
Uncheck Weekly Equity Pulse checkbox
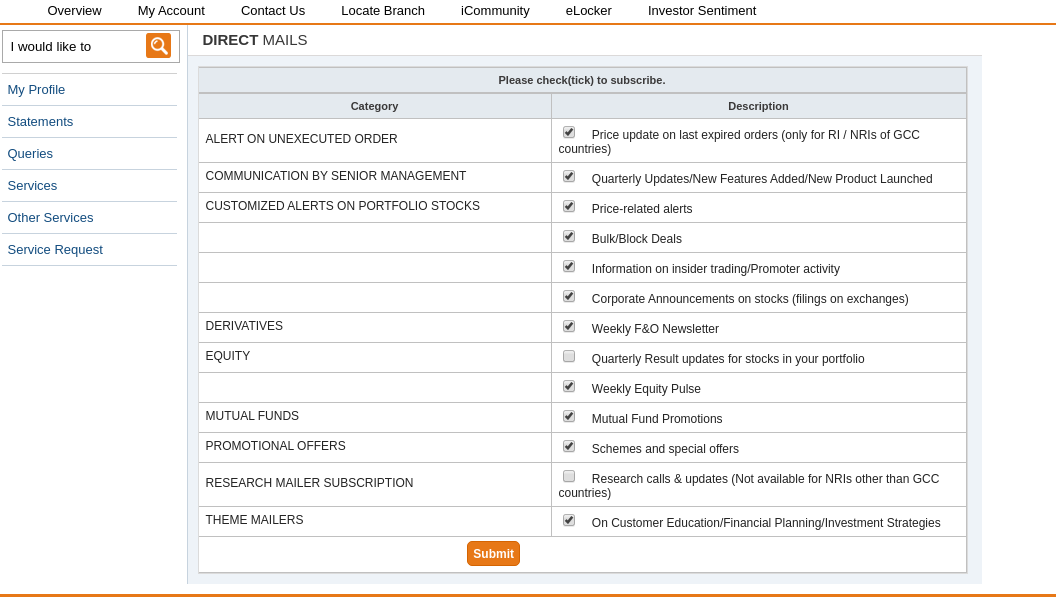[569, 386]
